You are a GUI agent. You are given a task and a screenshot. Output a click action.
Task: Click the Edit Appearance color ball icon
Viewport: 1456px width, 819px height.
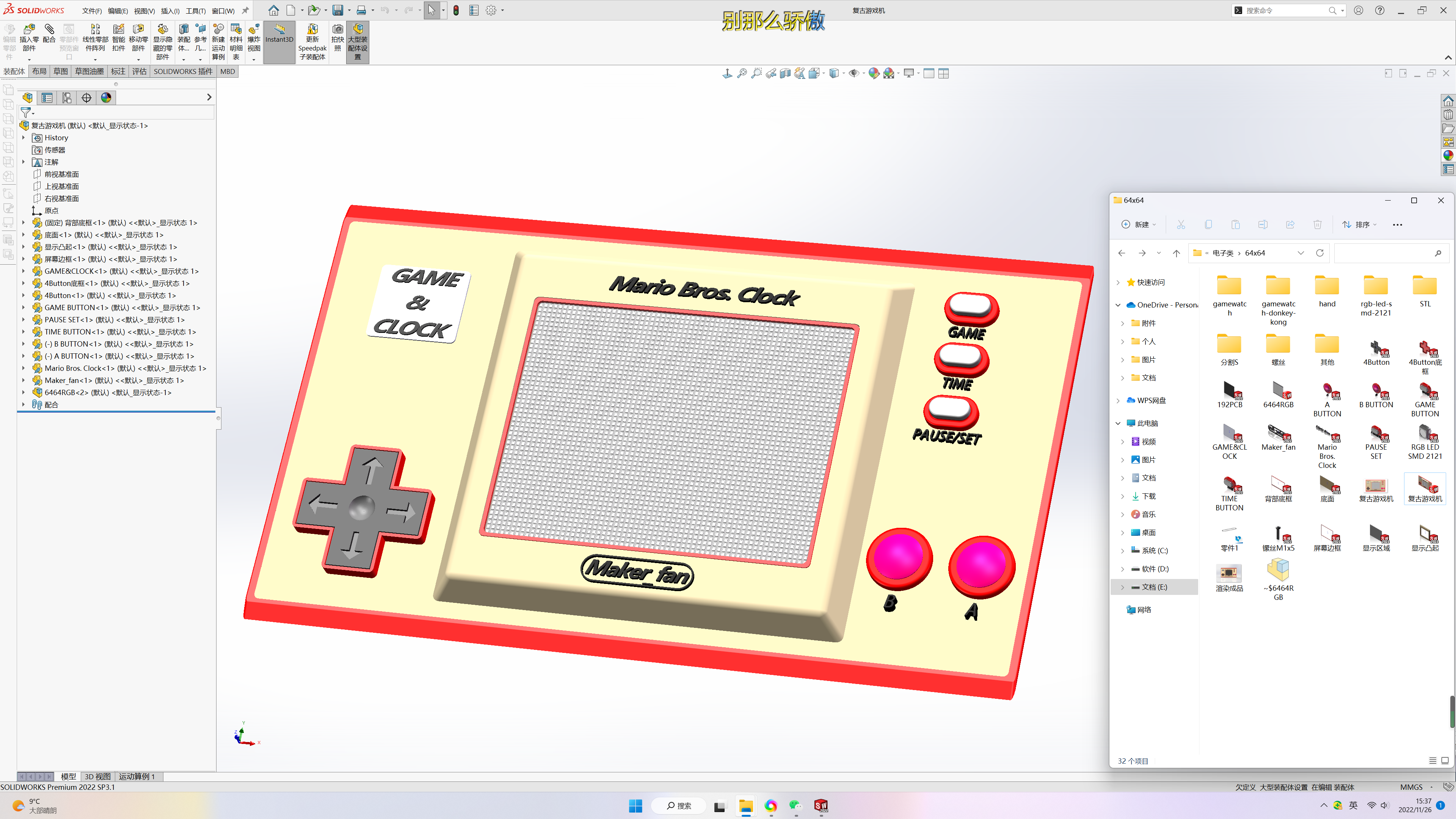coord(874,74)
